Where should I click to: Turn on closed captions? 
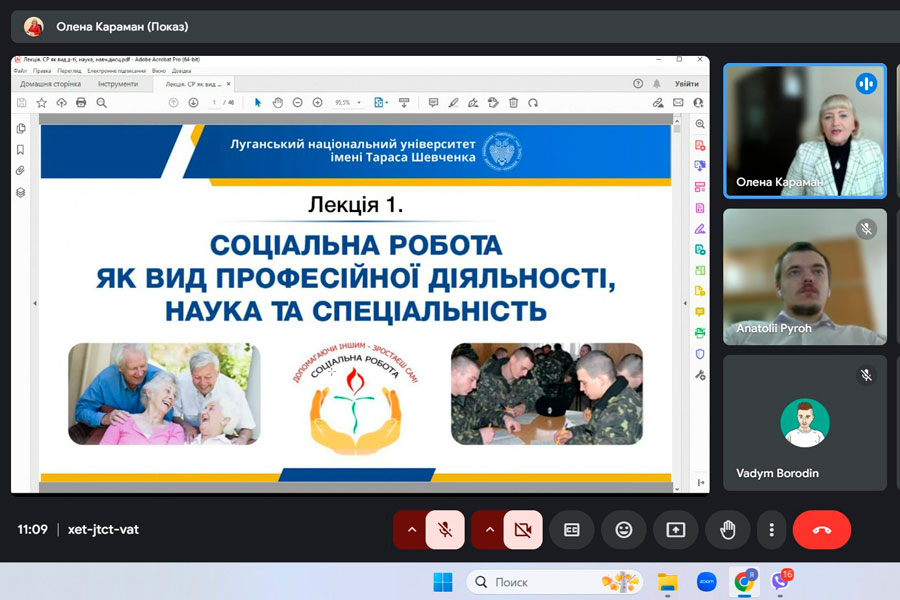tap(572, 530)
